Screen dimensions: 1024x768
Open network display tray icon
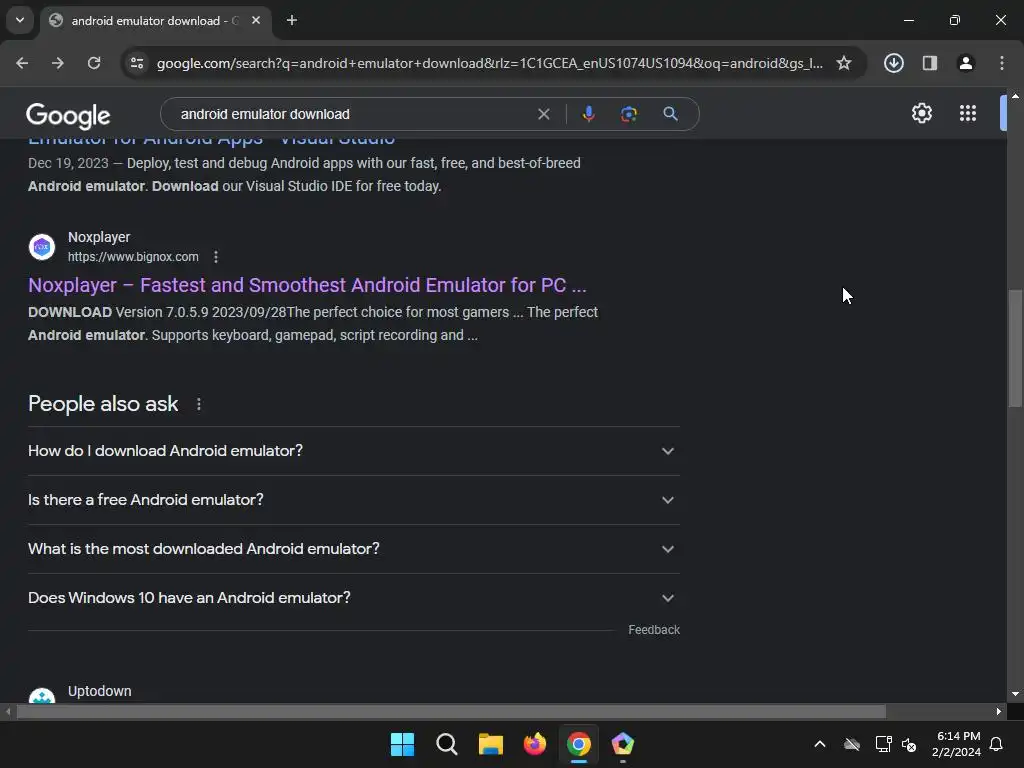(883, 744)
